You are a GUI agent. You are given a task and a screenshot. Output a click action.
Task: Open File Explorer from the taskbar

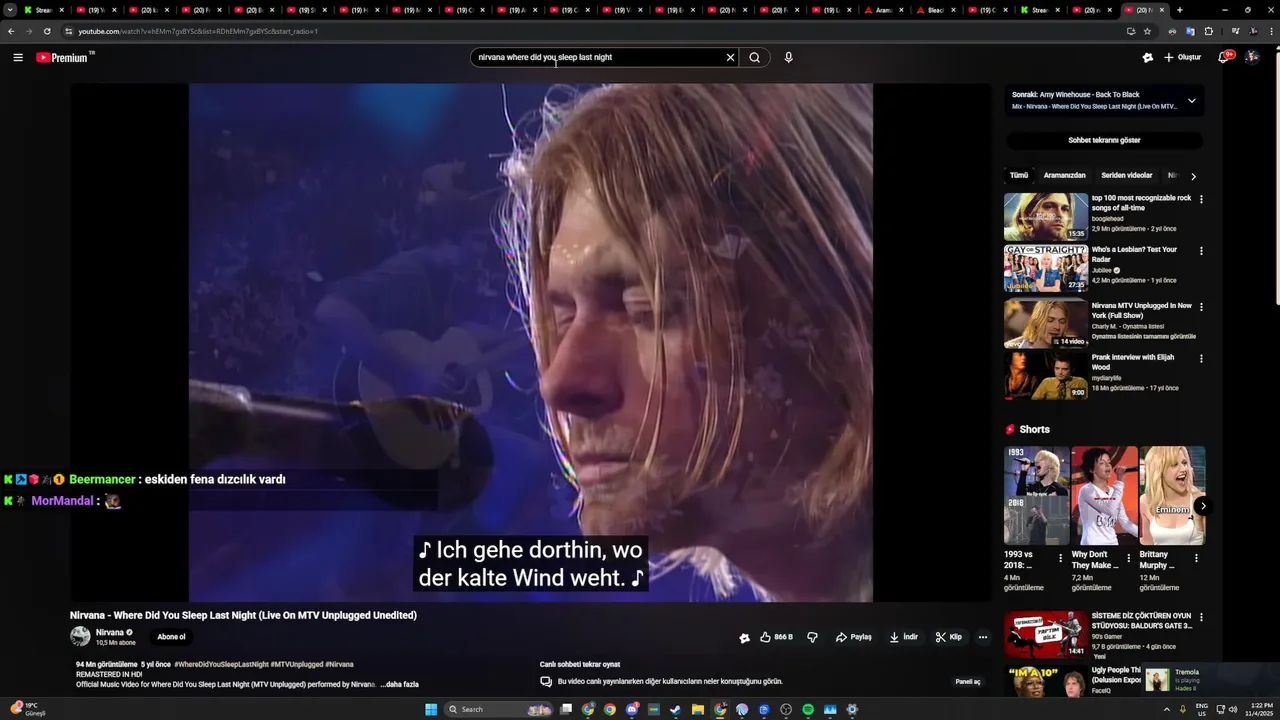697,709
